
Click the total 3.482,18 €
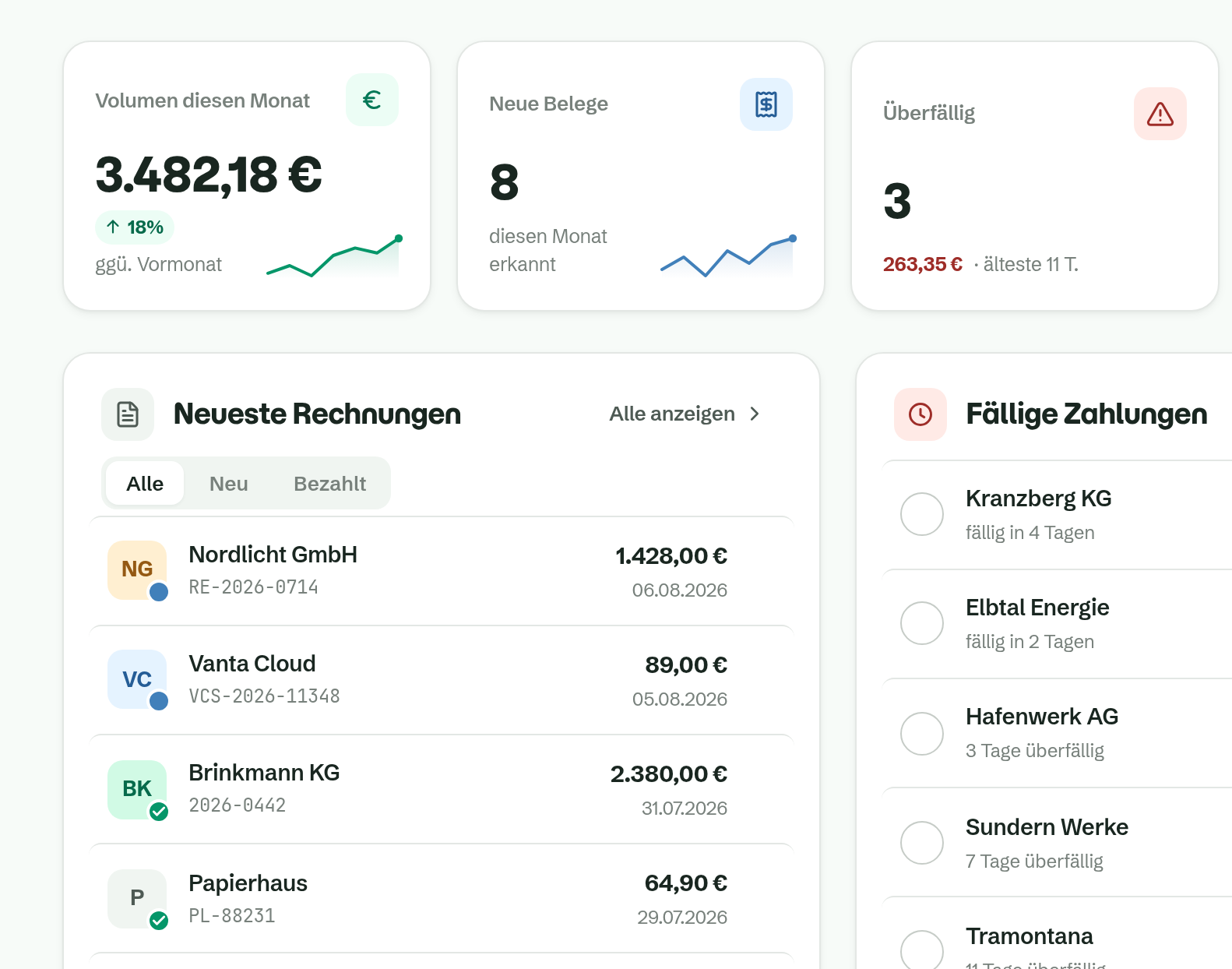(209, 174)
